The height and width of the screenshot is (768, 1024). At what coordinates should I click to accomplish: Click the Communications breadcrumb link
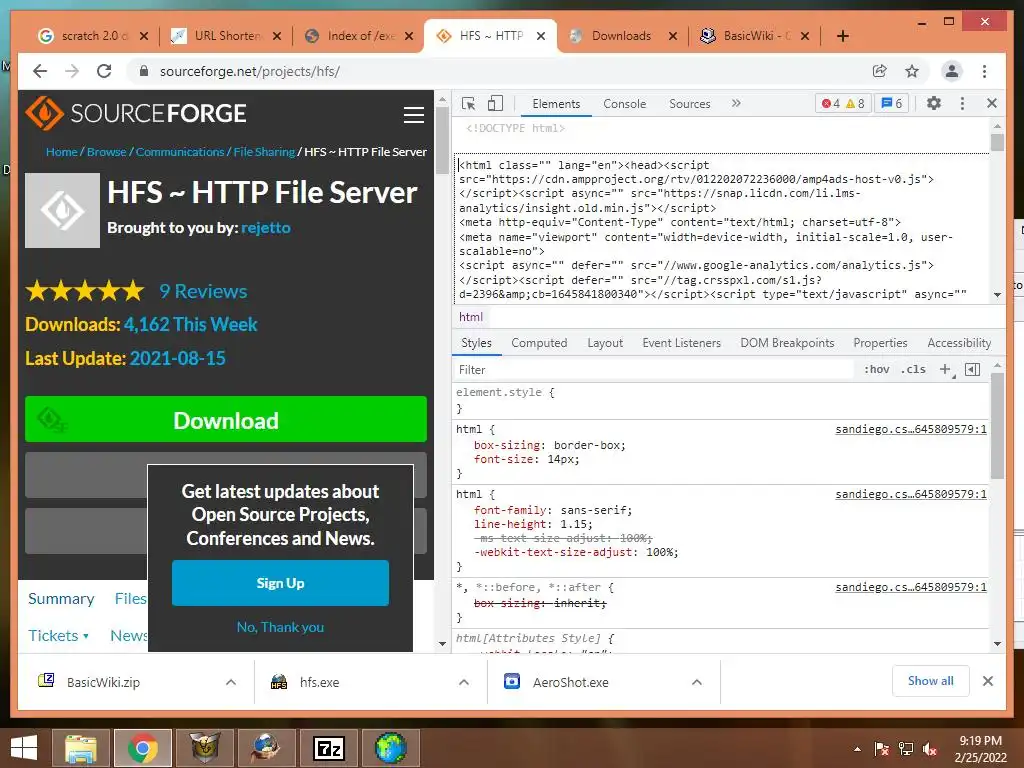pos(180,152)
